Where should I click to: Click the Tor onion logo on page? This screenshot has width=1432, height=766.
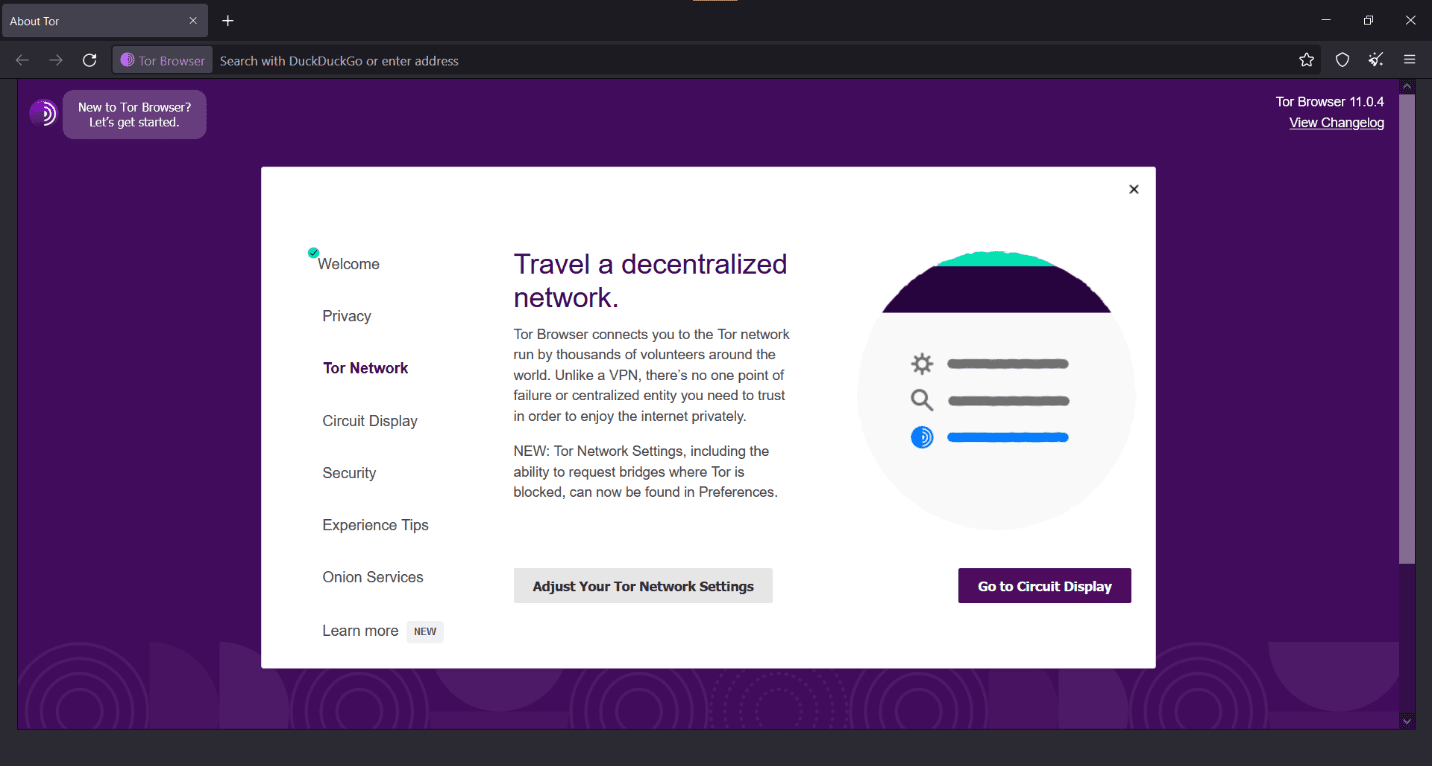(x=43, y=113)
